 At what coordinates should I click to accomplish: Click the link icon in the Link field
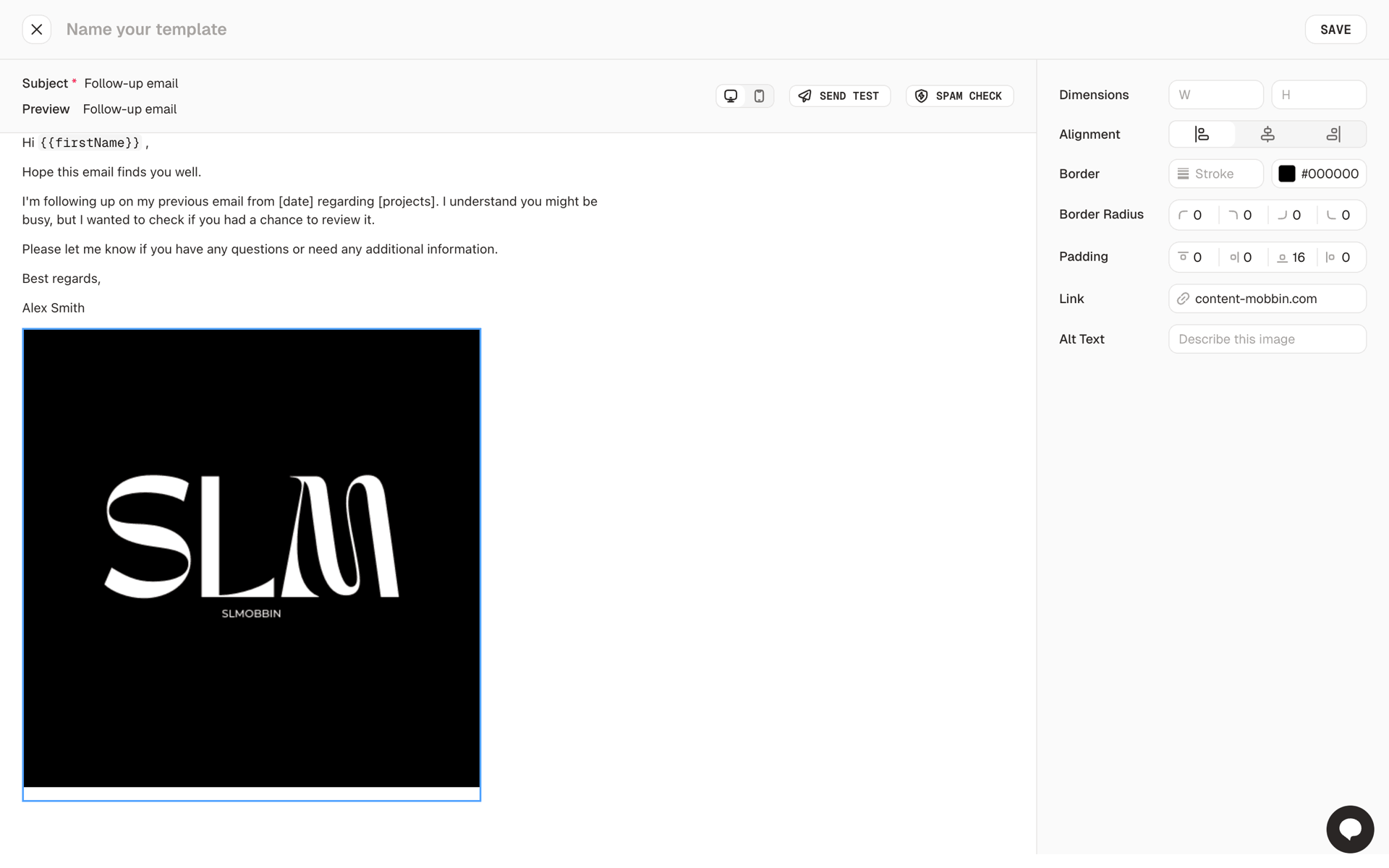(1183, 299)
